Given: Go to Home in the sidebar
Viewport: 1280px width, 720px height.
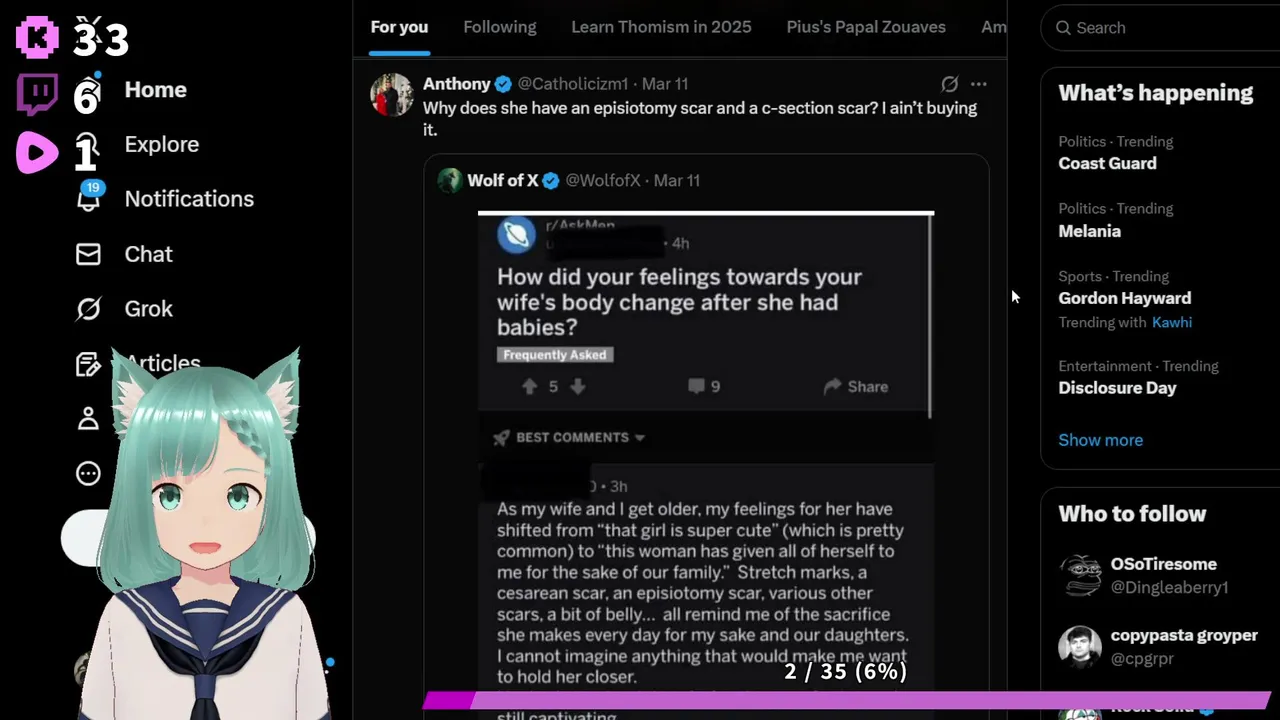Looking at the screenshot, I should coord(155,90).
